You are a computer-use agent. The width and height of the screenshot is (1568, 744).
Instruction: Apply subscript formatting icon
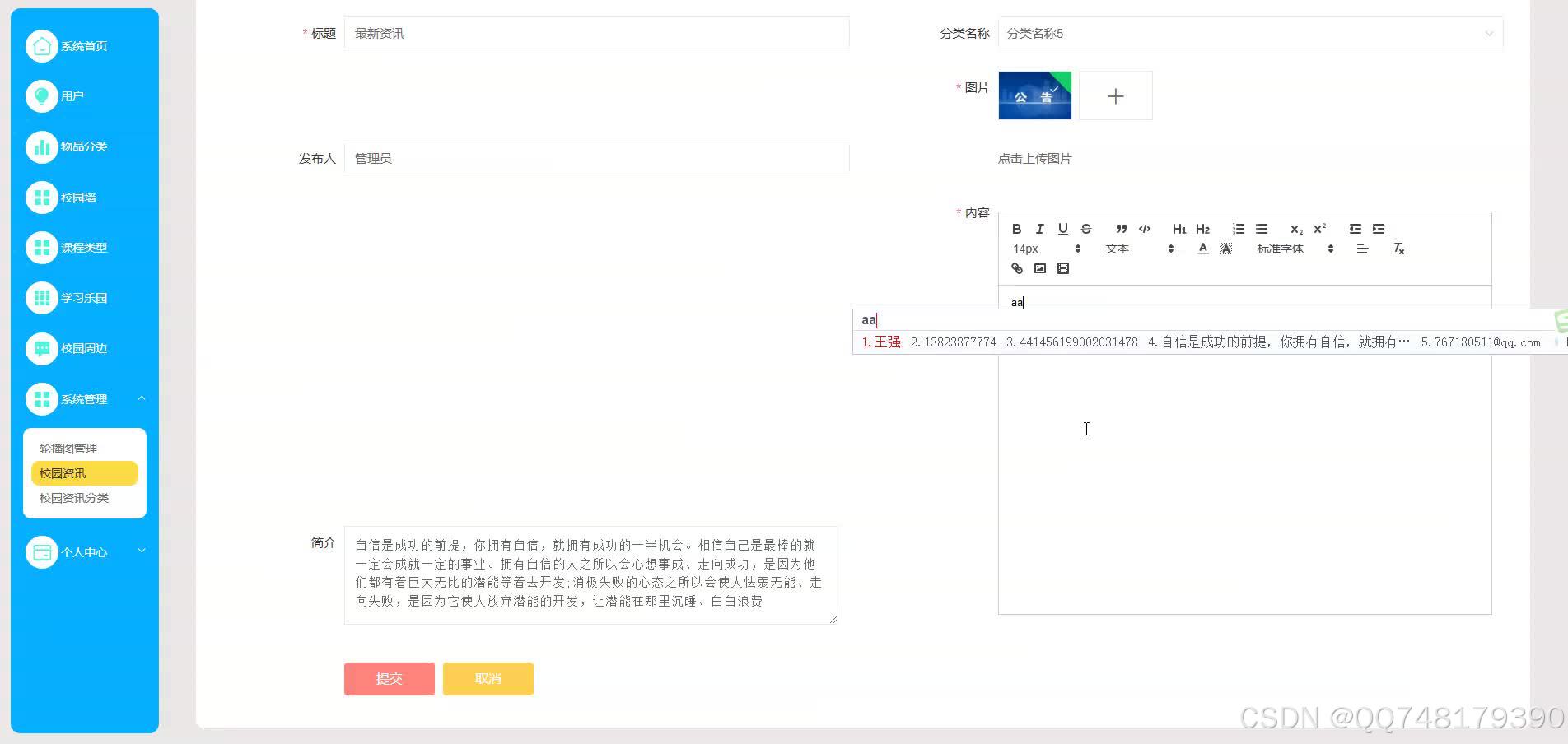(x=1295, y=229)
